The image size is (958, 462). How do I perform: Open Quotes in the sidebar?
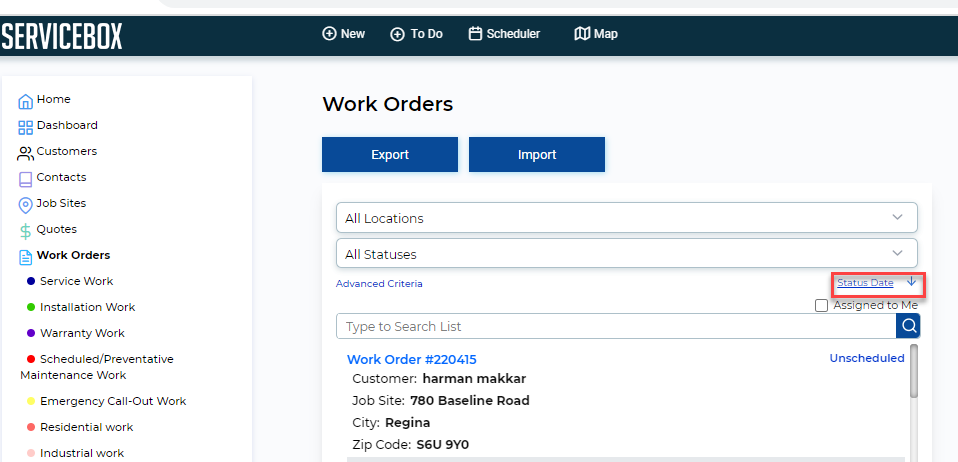point(57,229)
